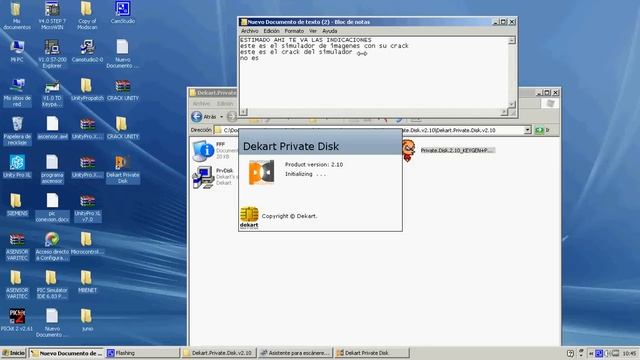The width and height of the screenshot is (640, 360).
Task: Select the Private.Disk.2.10_KEYGEN file
Action: 448,150
